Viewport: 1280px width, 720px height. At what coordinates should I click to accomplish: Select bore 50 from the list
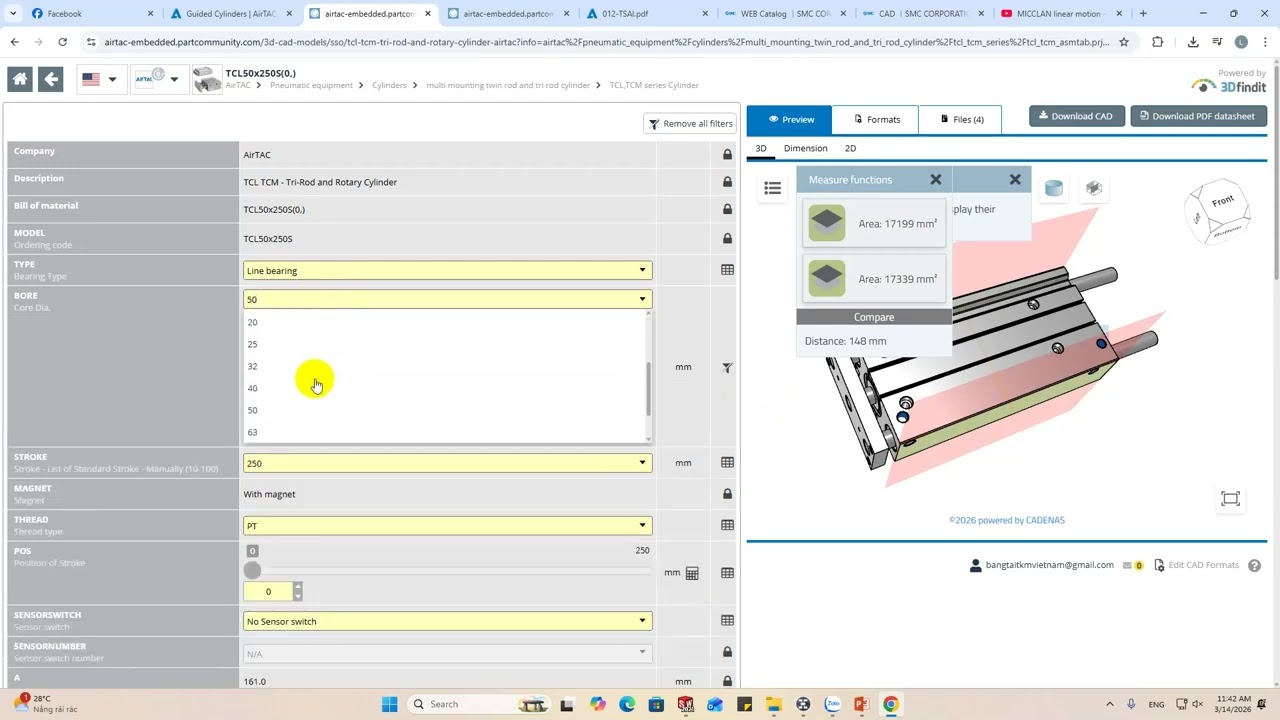(x=445, y=410)
